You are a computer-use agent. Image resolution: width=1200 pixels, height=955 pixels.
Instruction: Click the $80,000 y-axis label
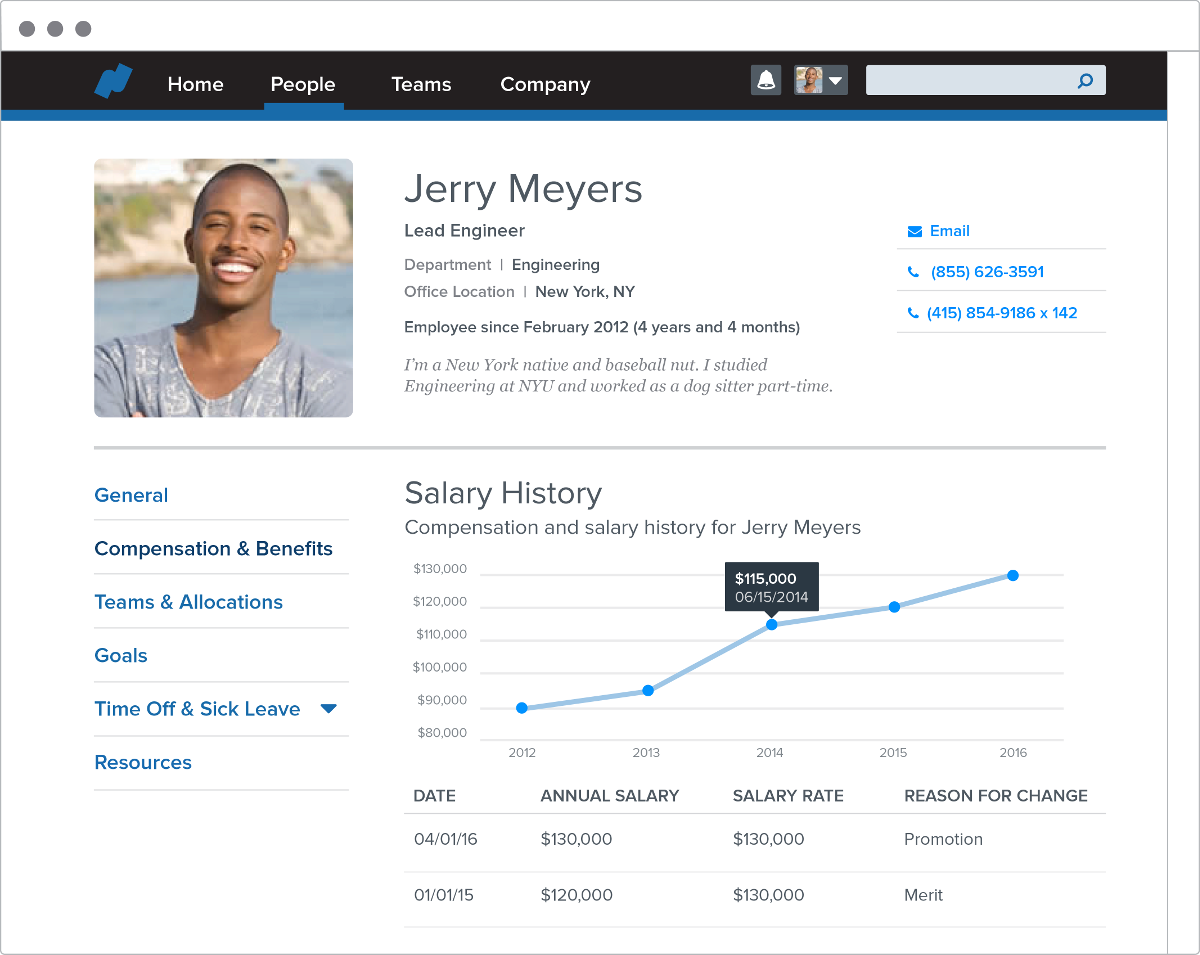coord(442,733)
